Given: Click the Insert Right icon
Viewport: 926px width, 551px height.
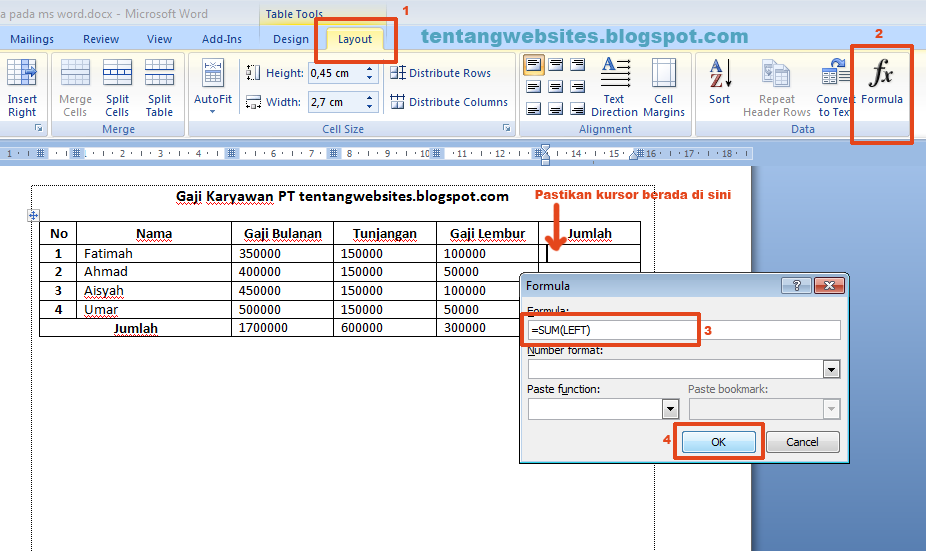Looking at the screenshot, I should (21, 88).
